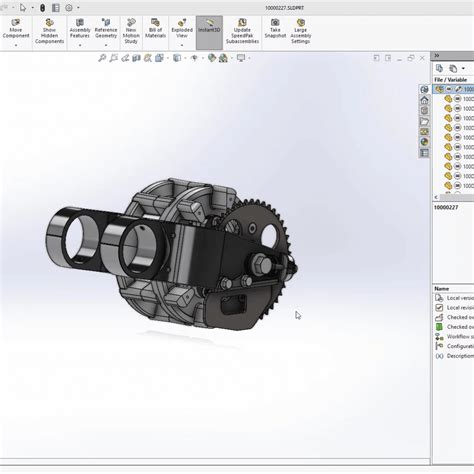Screen dimensions: 474x474
Task: Select the top-level assembly row in tree
Action: pos(453,89)
